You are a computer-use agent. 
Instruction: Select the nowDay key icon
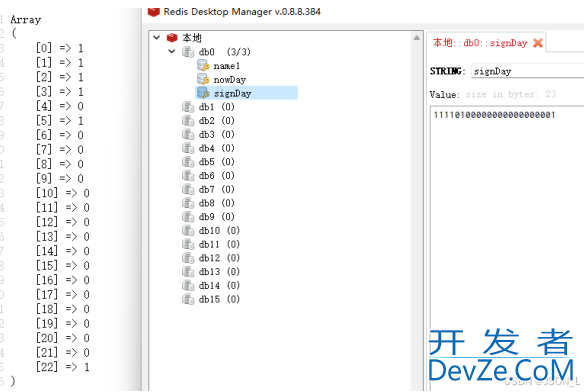coord(203,79)
